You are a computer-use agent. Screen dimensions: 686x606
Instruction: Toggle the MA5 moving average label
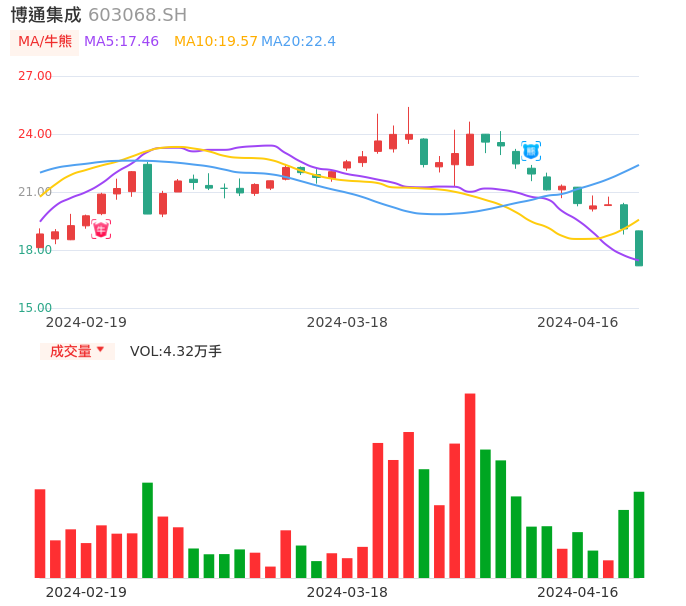pos(121,42)
